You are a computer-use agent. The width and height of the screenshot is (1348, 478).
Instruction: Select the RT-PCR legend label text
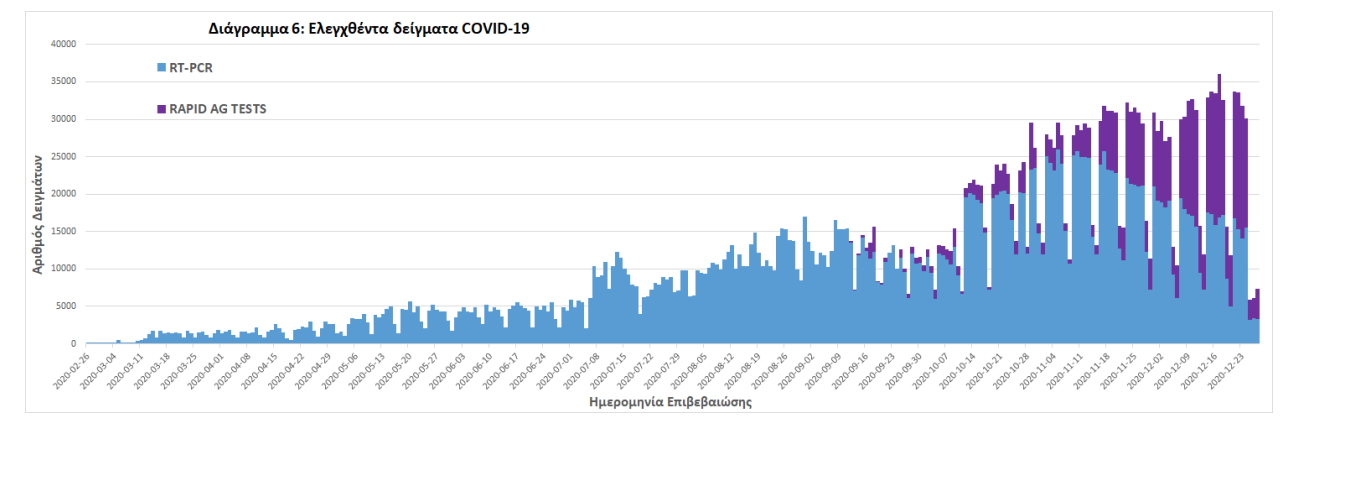coord(191,68)
